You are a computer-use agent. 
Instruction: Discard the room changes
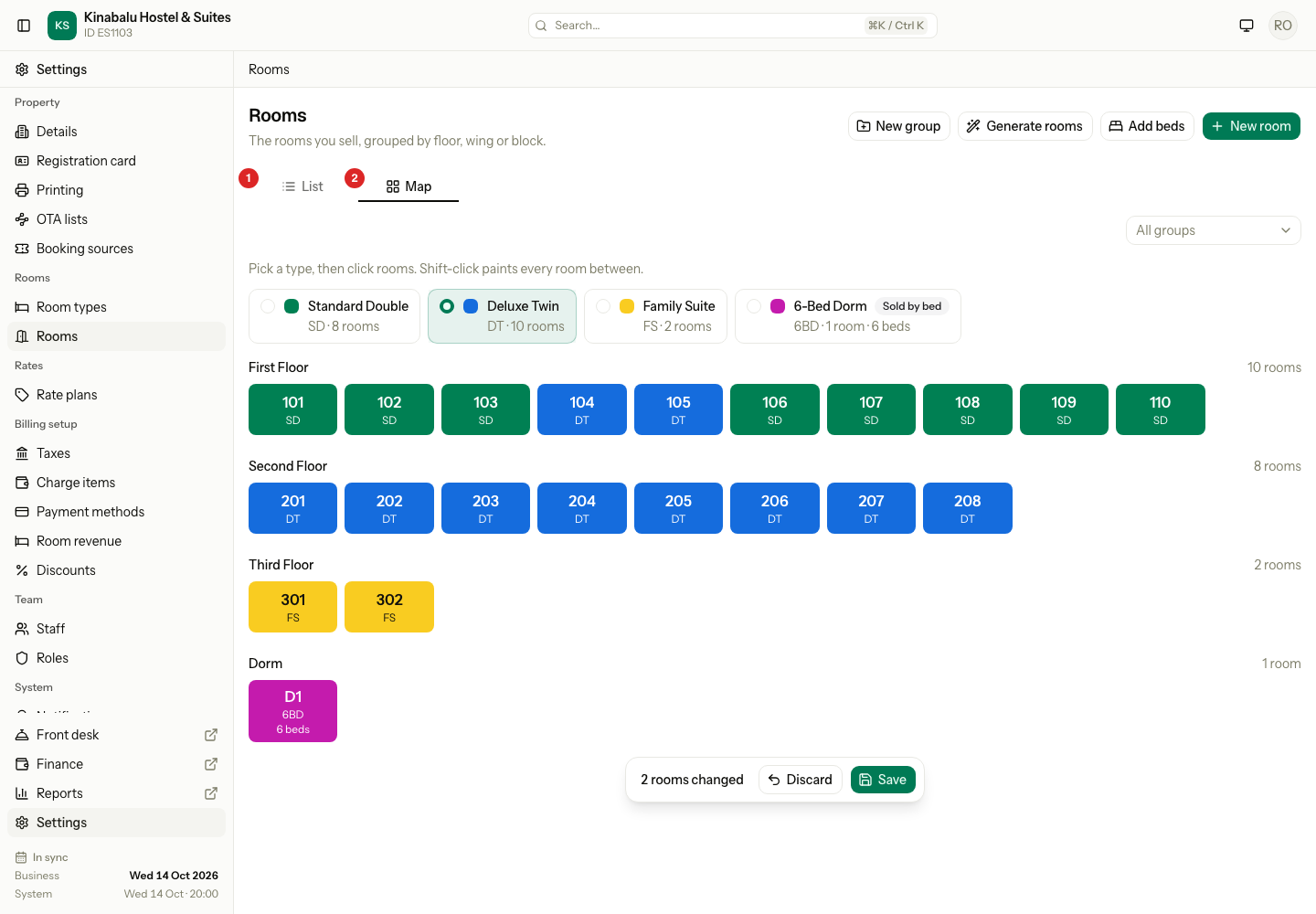(x=801, y=780)
